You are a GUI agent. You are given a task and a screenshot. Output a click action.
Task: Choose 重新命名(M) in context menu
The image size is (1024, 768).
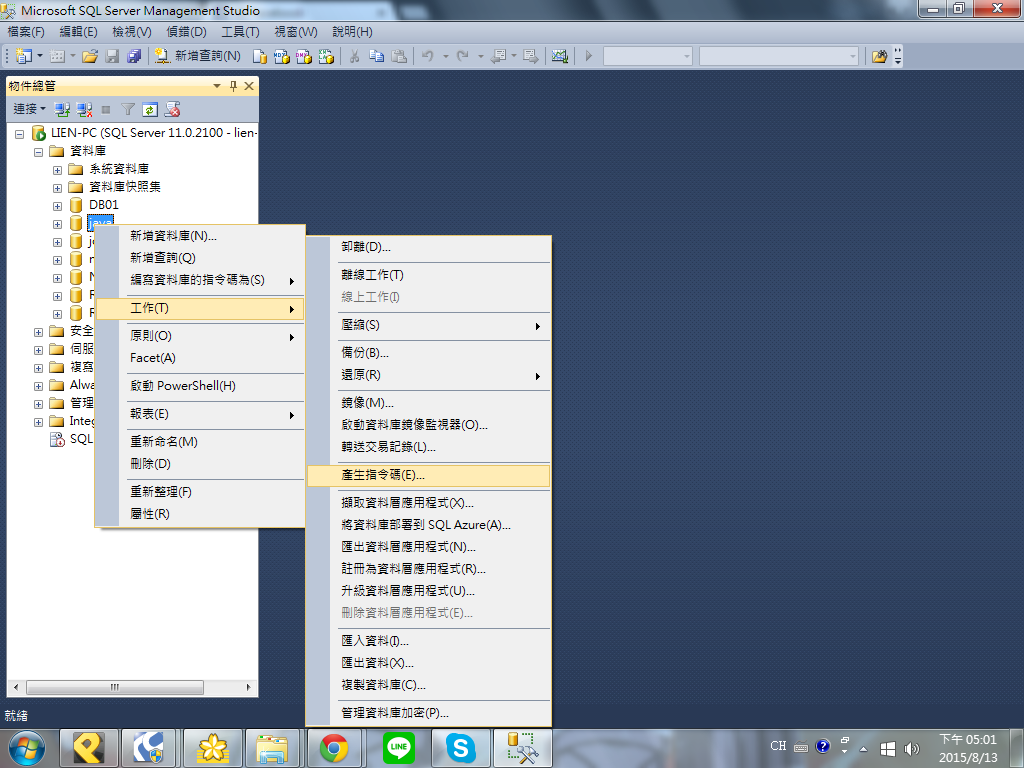[200, 442]
